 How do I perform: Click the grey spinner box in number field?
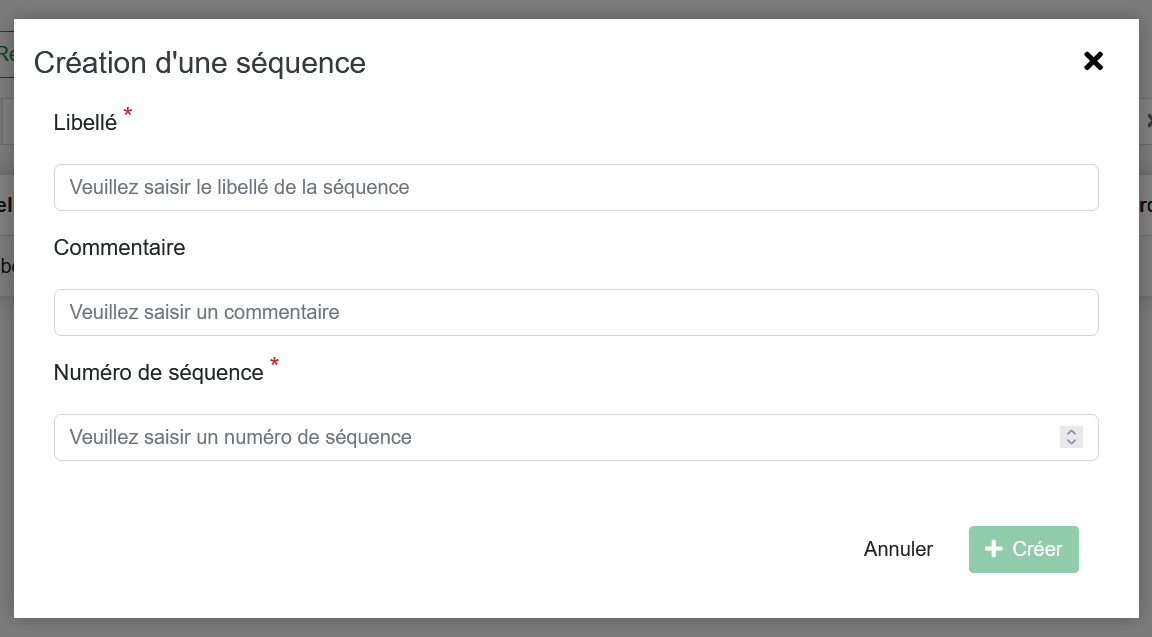click(x=1071, y=437)
